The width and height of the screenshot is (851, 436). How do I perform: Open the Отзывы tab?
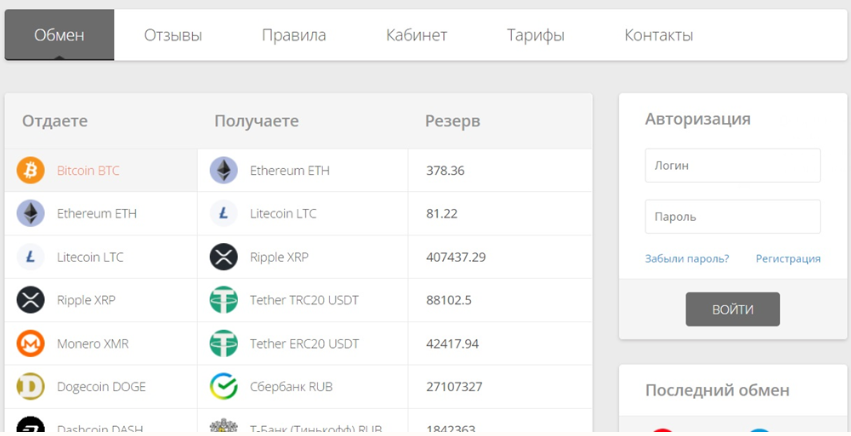[x=173, y=36]
